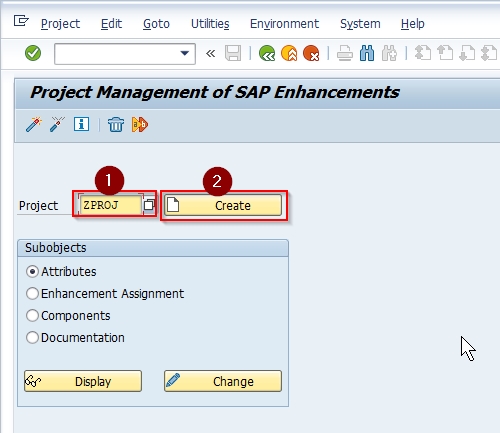Choose the Components radio option

click(32, 316)
